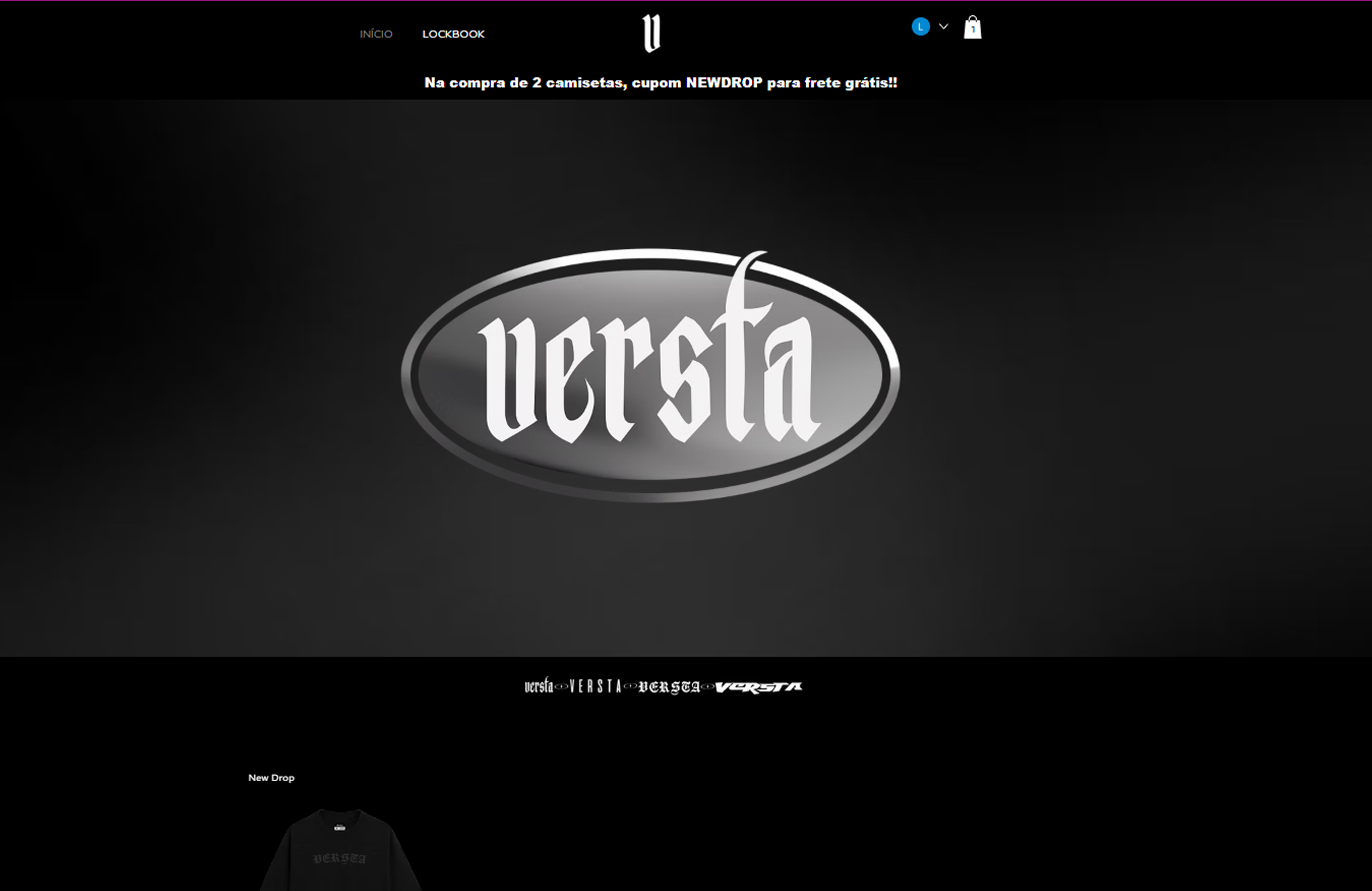Click the italic racing-style VERSTA wordmark

(x=758, y=687)
